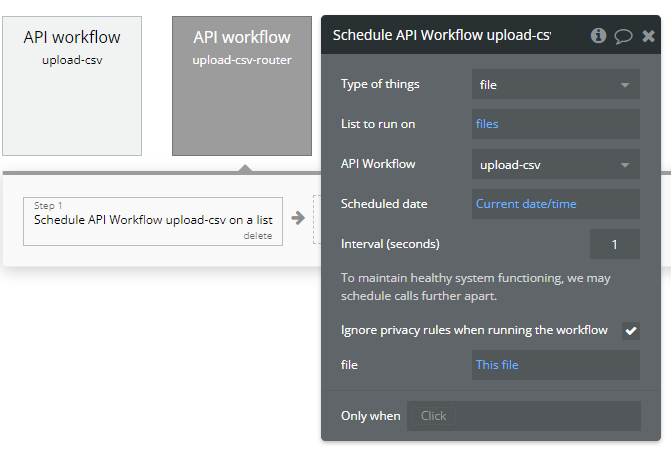The width and height of the screenshot is (671, 452).
Task: Click the arrow icon after Step 1
Action: coord(298,218)
